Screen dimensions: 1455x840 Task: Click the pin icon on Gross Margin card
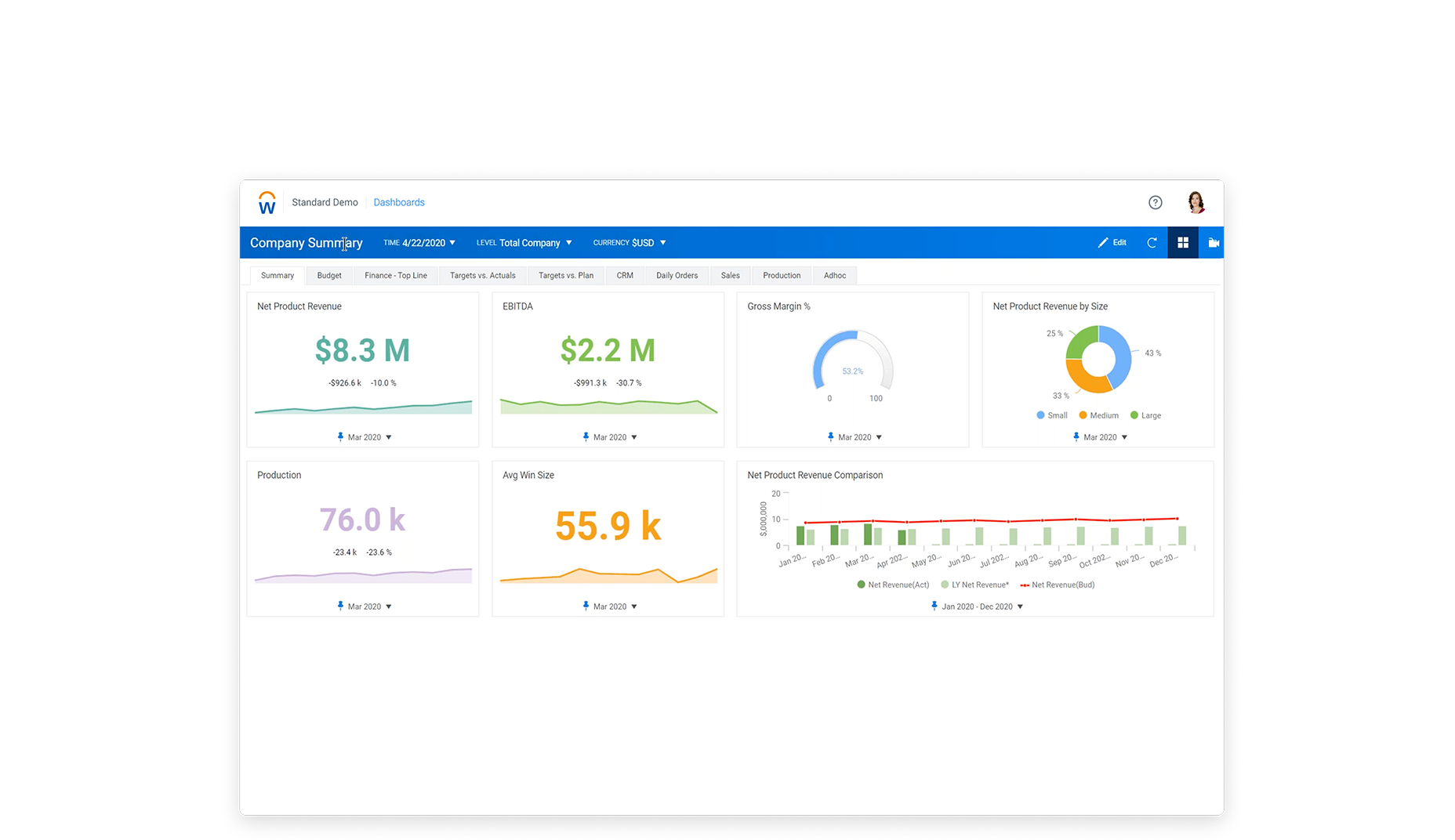[x=831, y=437]
